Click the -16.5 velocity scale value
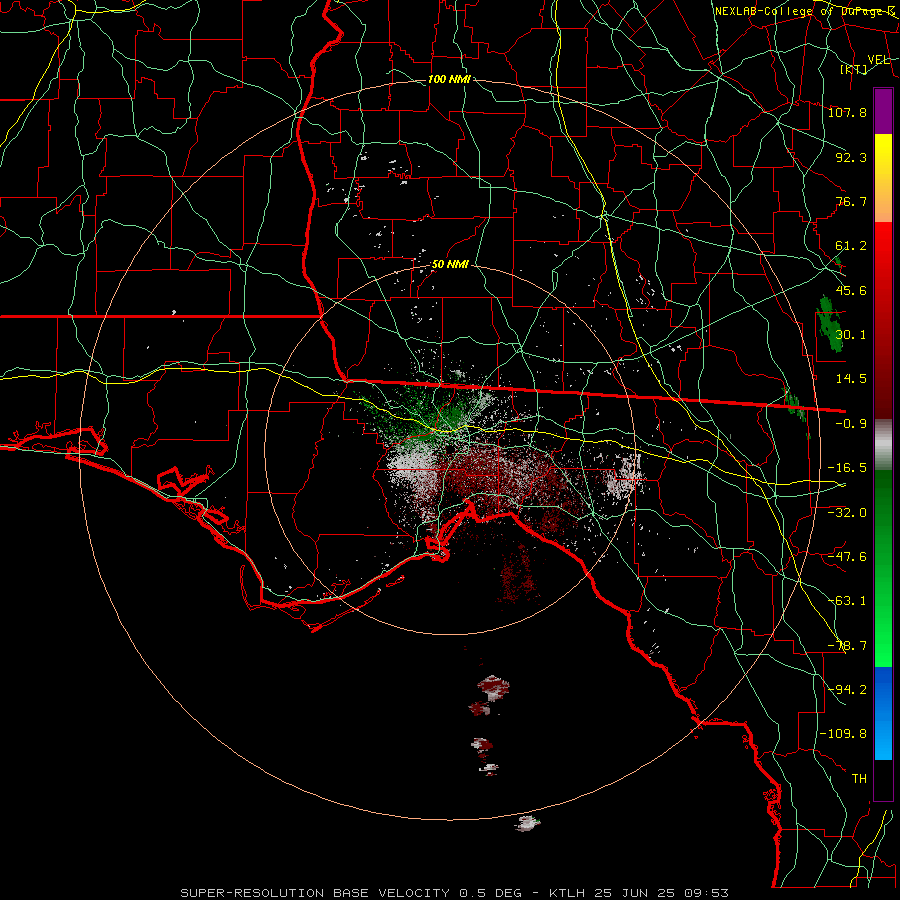 (x=847, y=468)
